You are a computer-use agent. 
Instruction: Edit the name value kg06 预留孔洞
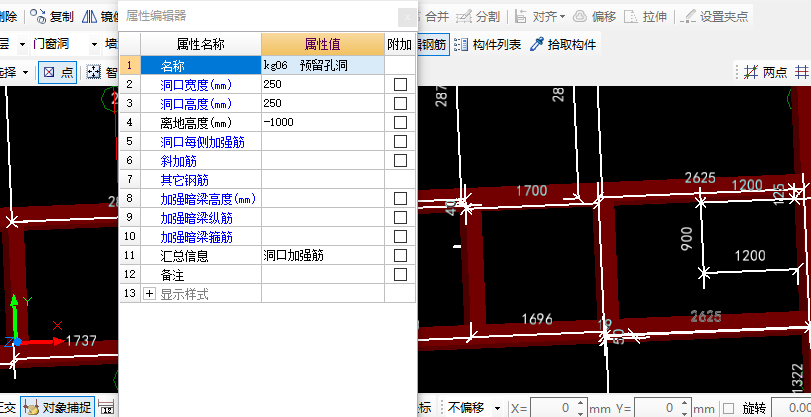pos(323,65)
